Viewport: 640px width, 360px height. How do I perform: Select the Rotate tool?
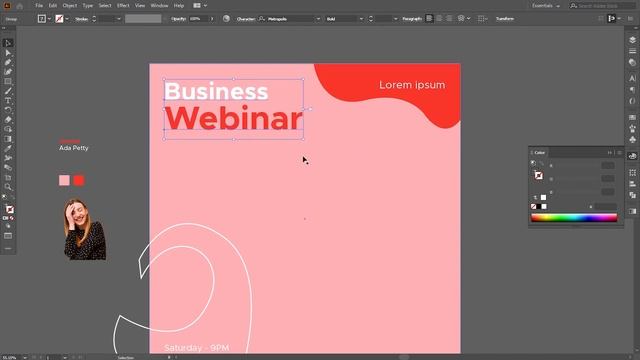click(x=8, y=110)
